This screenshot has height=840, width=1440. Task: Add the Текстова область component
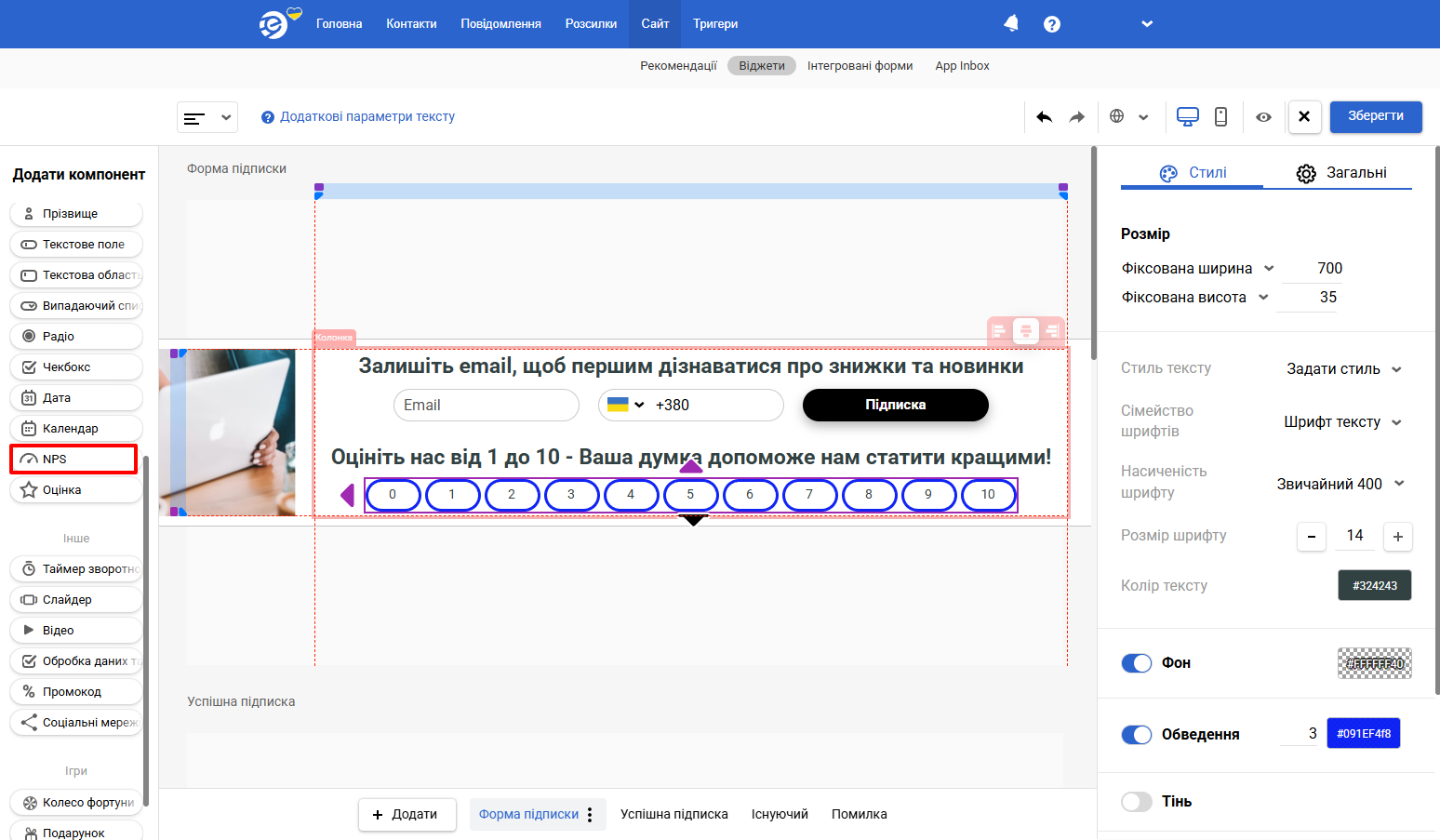[76, 274]
